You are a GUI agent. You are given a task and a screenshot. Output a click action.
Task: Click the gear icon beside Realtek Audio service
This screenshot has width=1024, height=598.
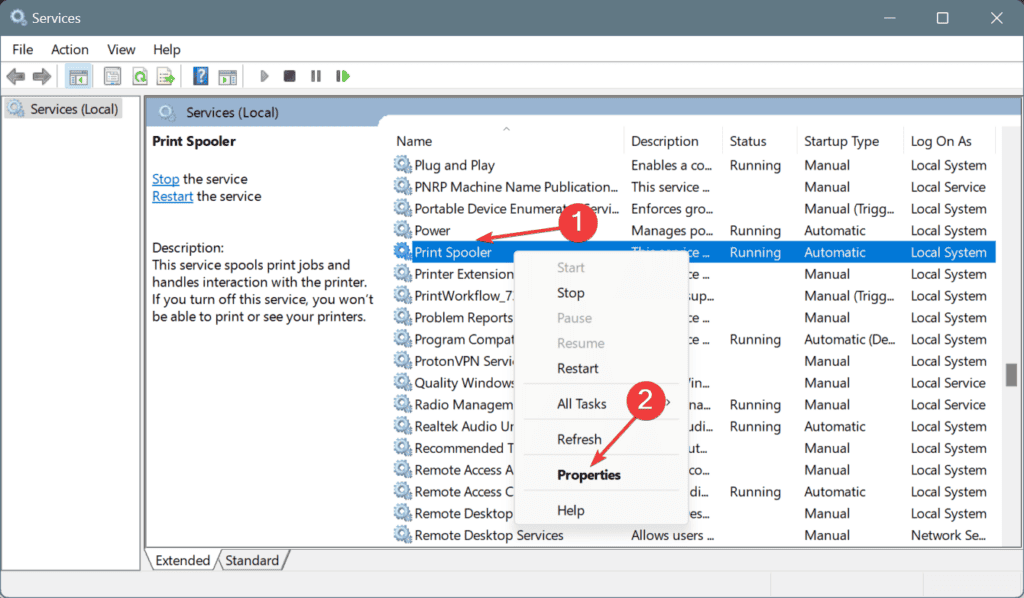point(402,426)
